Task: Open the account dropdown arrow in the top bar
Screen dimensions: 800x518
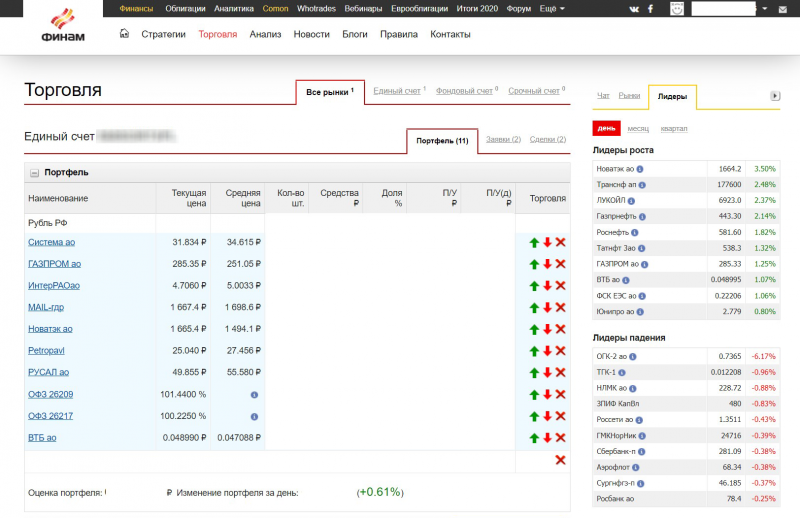Action: (765, 8)
